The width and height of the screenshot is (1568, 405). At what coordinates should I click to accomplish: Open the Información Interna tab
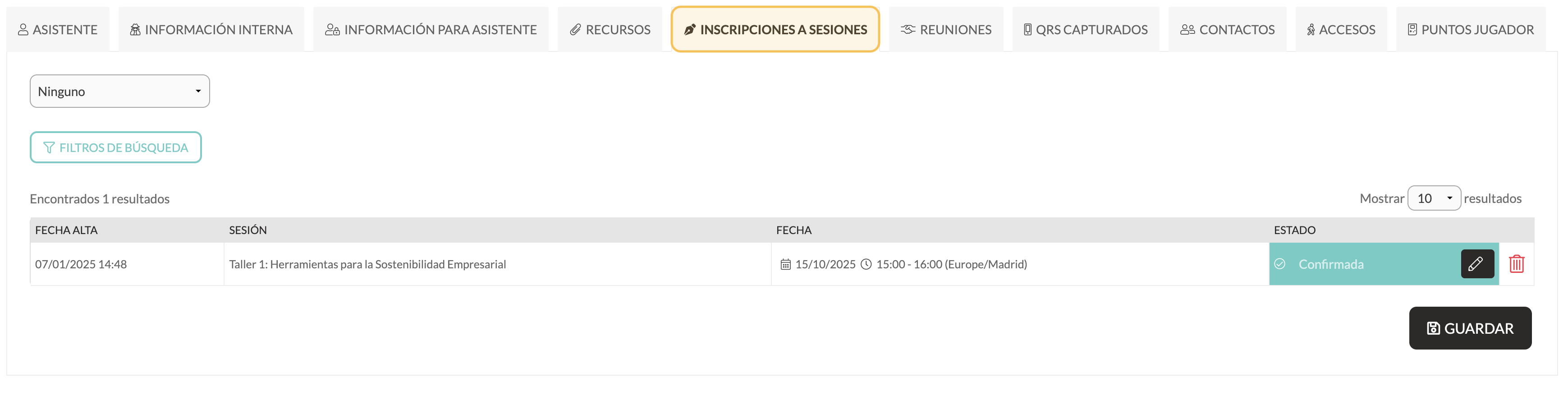(211, 29)
